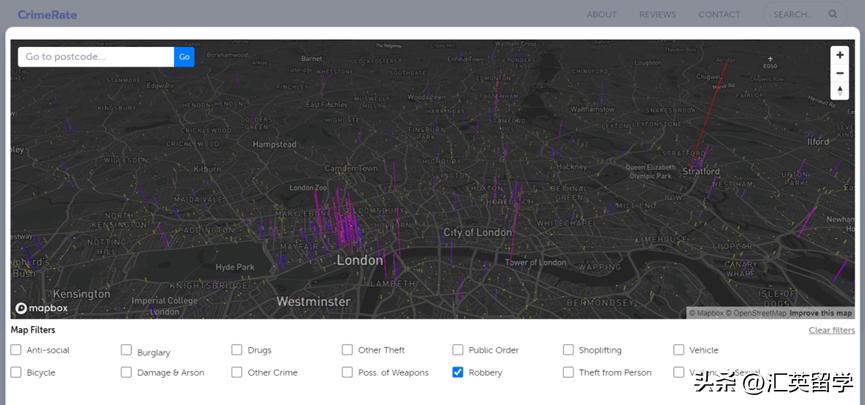Zoom out of the crime map

pyautogui.click(x=840, y=73)
